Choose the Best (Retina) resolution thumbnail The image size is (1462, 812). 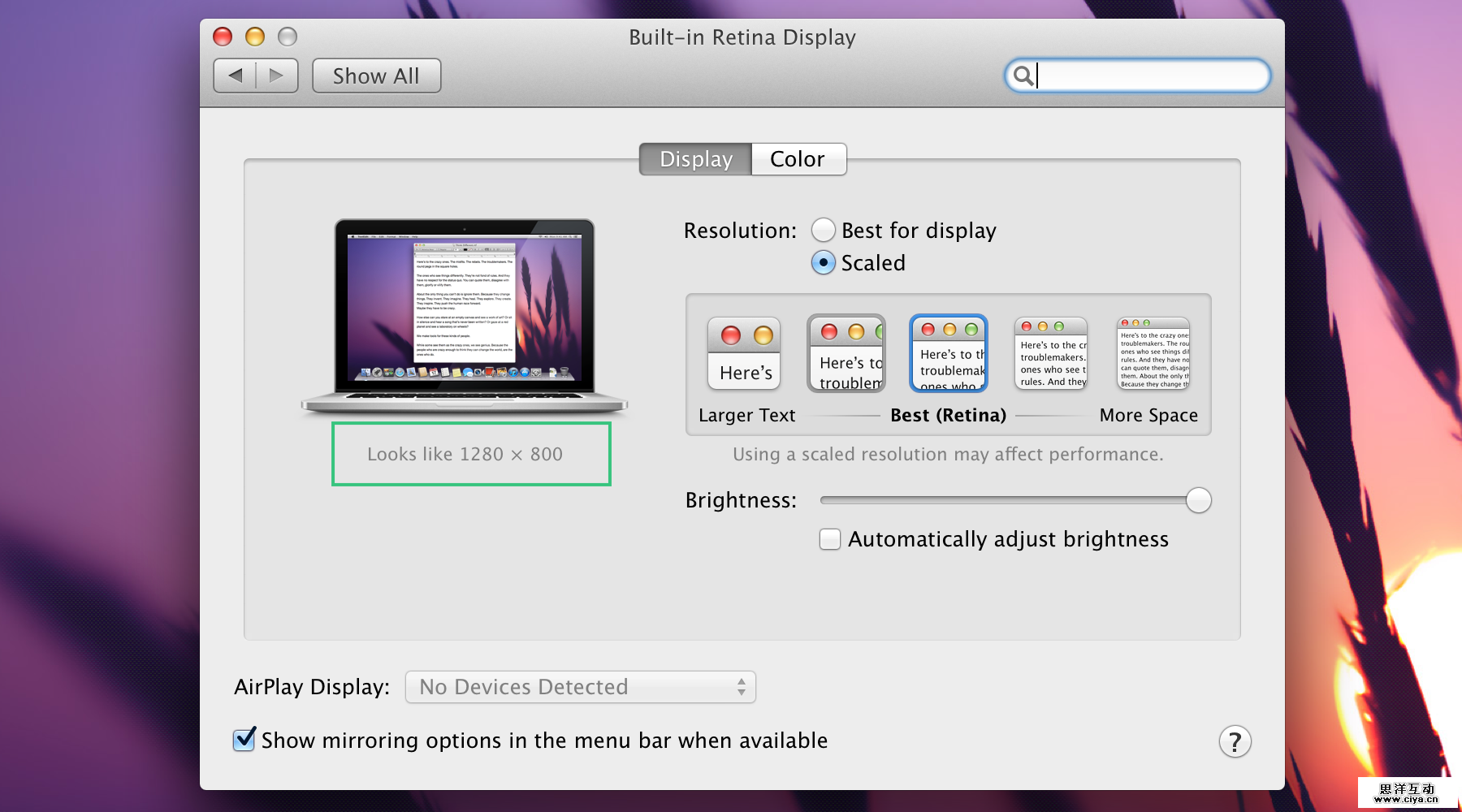coord(949,354)
